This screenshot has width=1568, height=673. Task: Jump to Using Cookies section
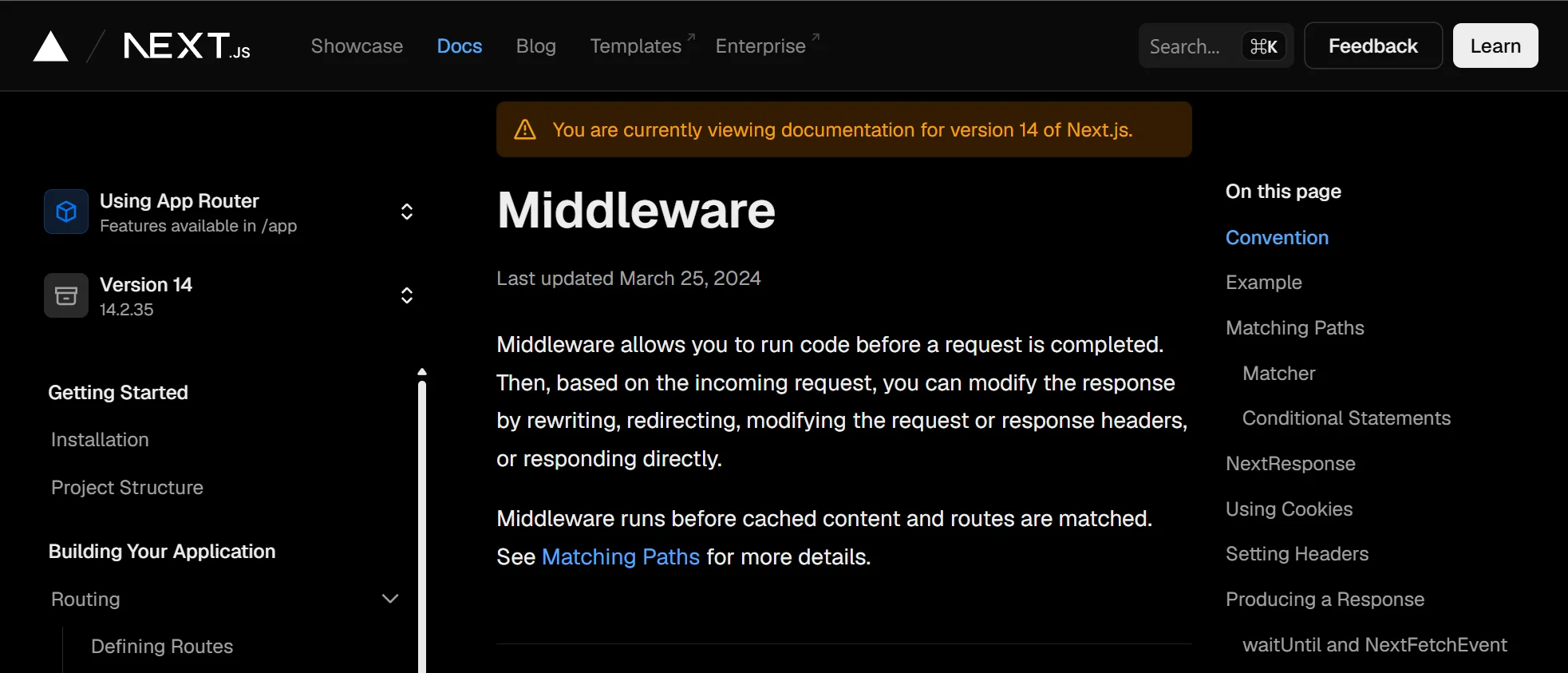[x=1289, y=509]
